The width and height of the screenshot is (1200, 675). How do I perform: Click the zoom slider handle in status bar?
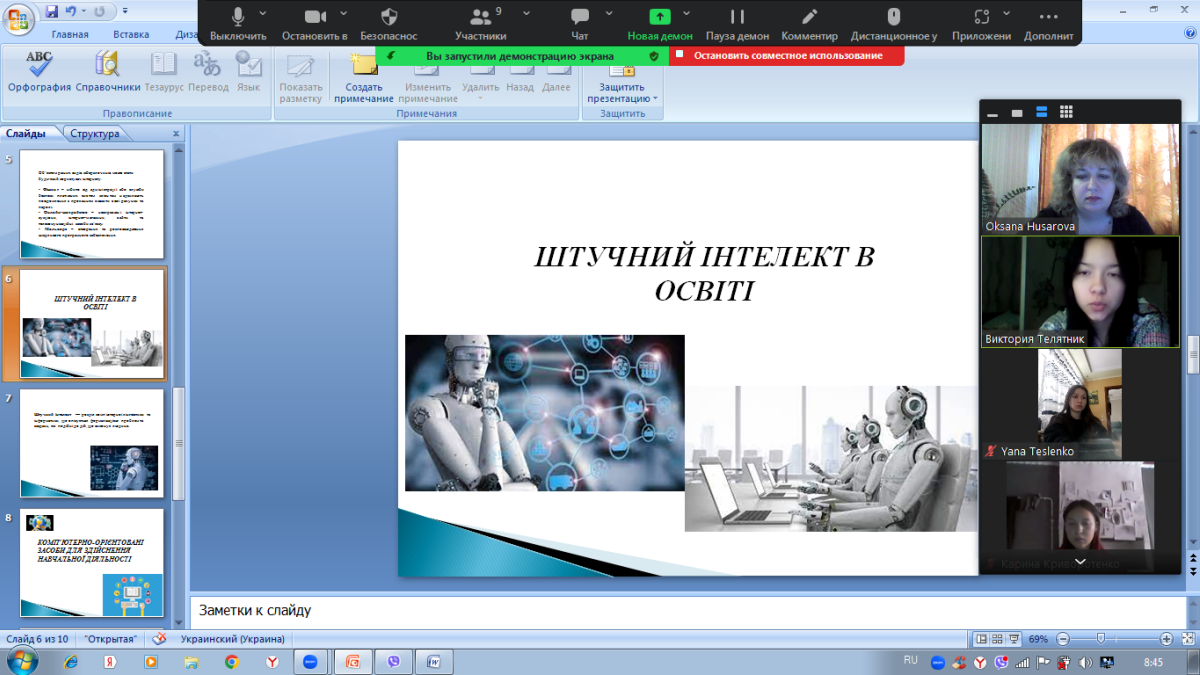point(1101,639)
